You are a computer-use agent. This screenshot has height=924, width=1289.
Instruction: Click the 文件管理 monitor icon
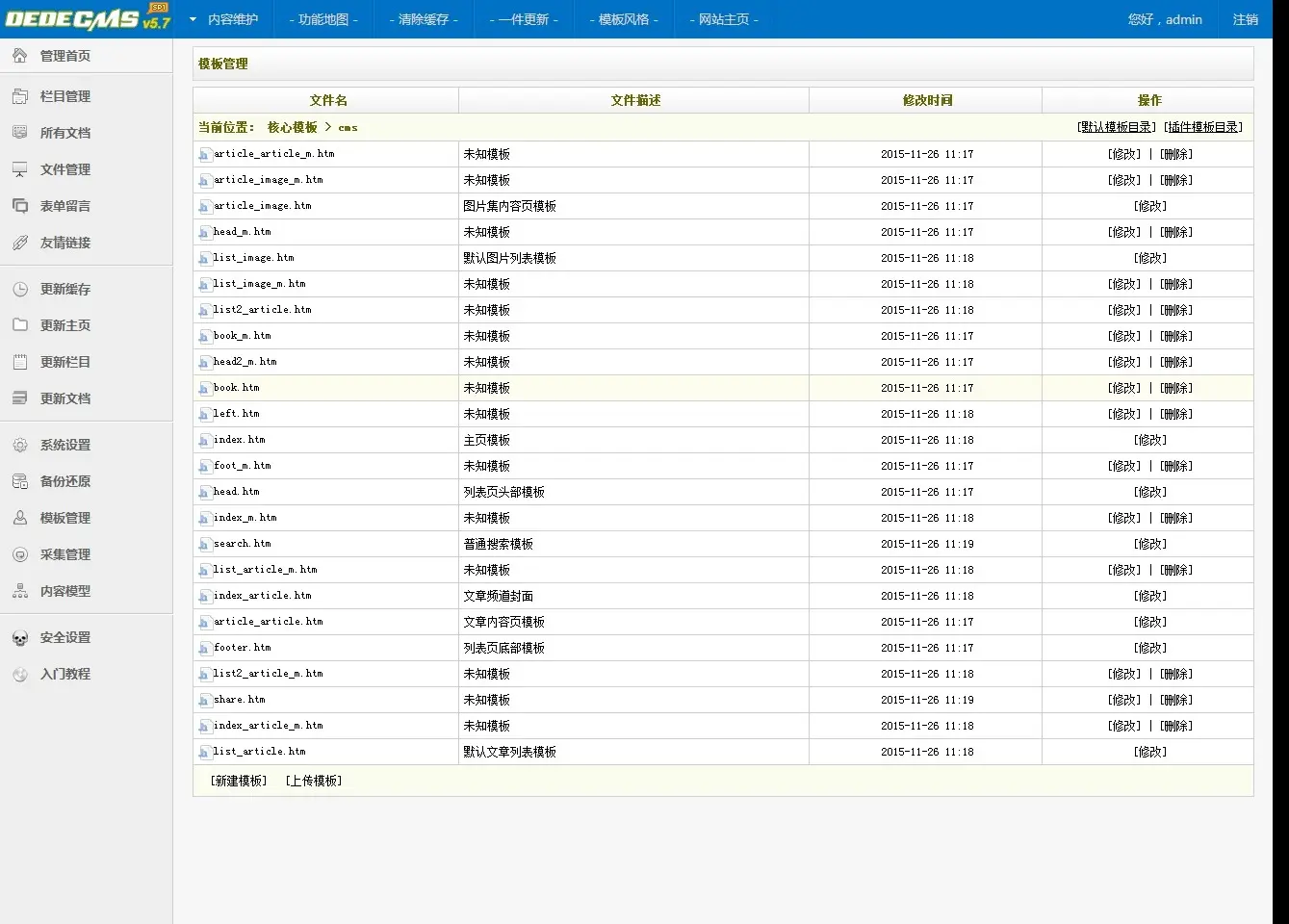click(x=20, y=169)
